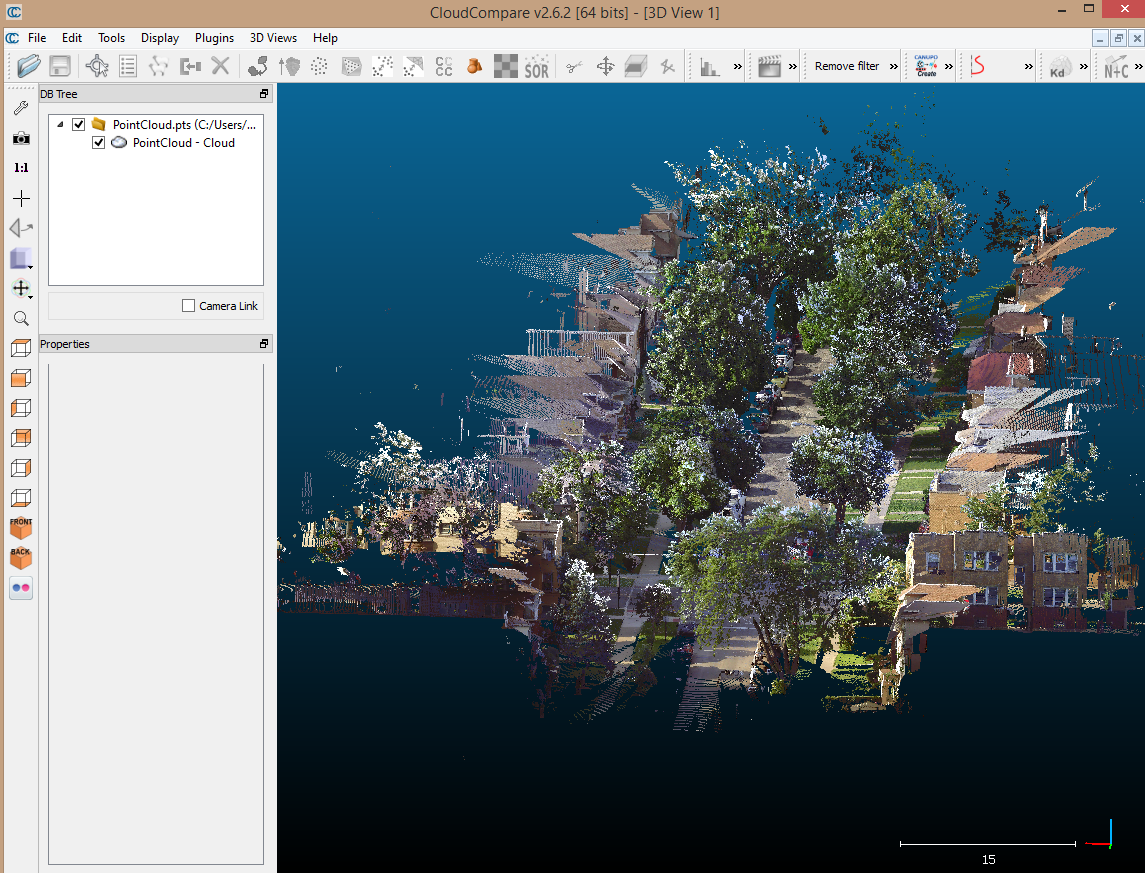
Task: Undock the Properties panel float button
Action: (264, 344)
